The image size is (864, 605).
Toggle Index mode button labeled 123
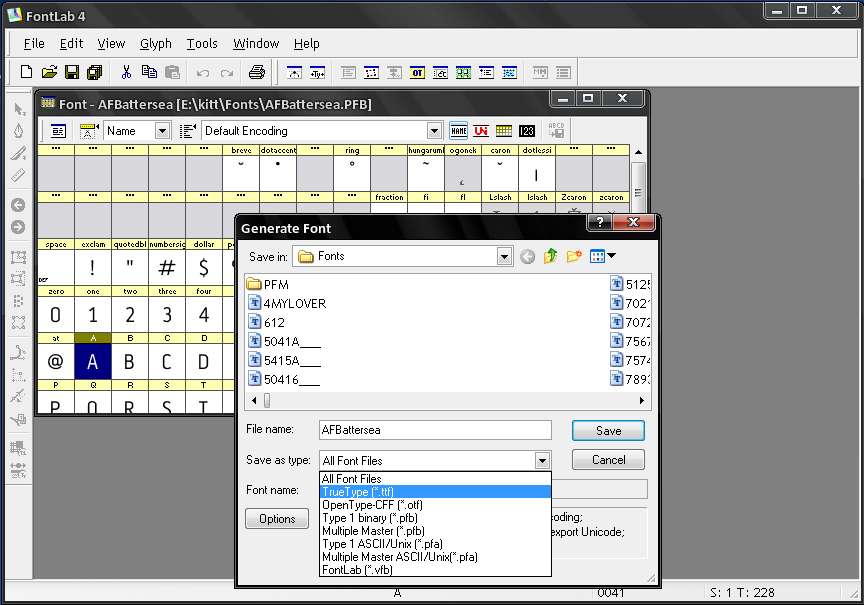coord(527,131)
